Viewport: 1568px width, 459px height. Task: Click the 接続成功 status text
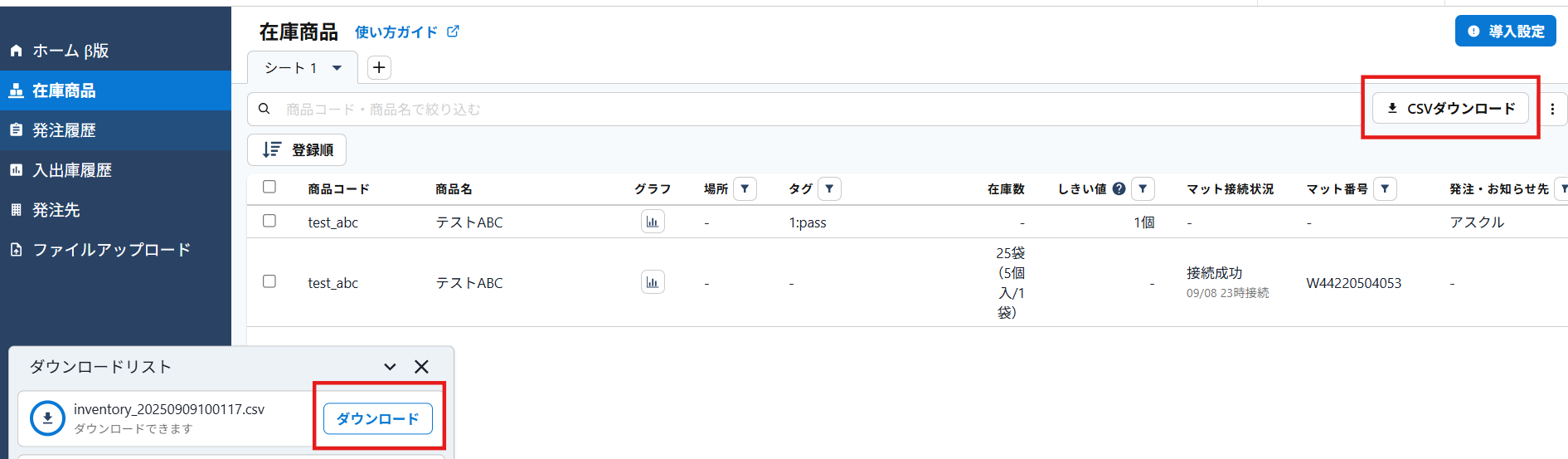pos(1214,273)
